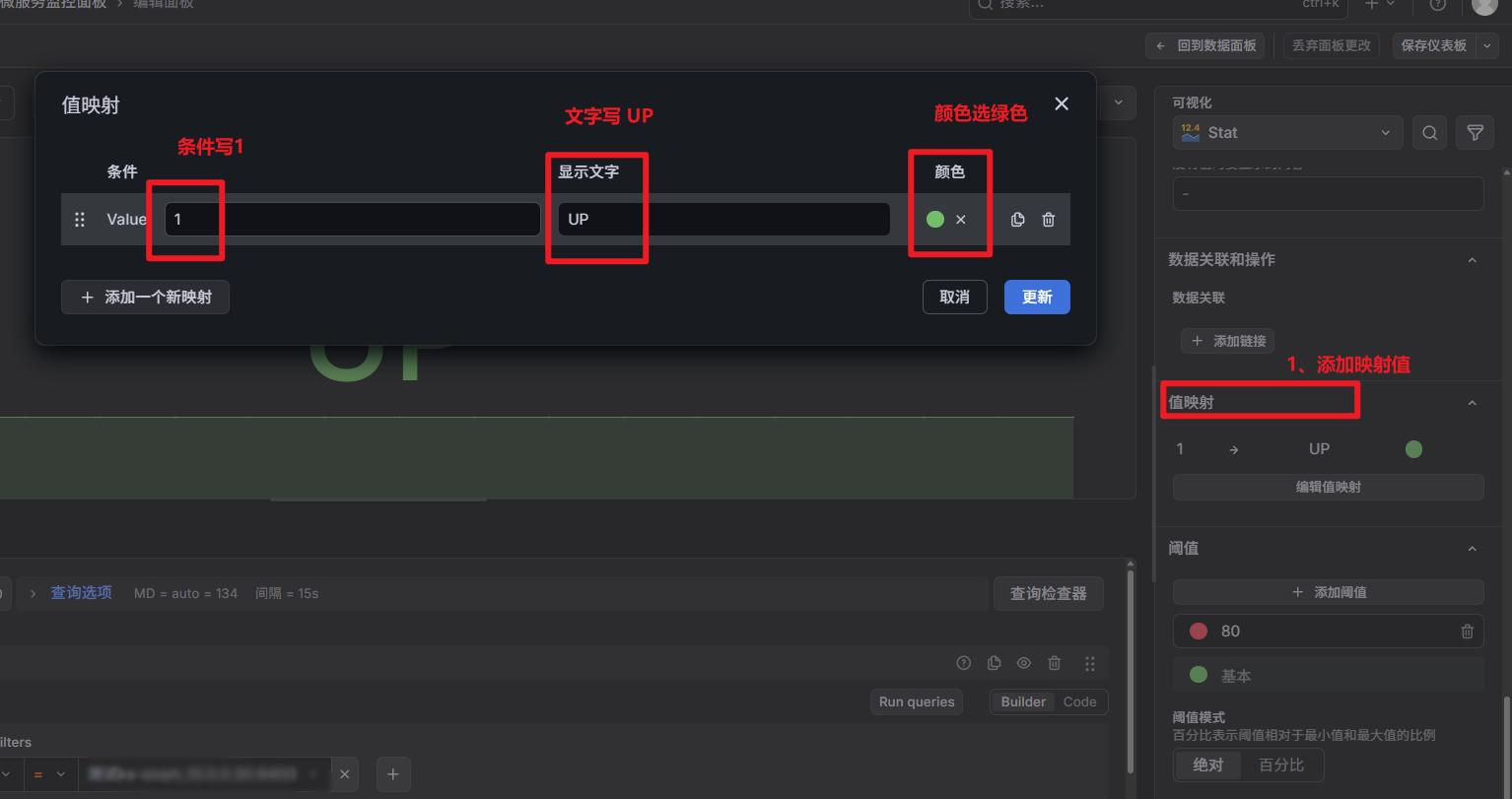Clear the mapping color with the X icon

pos(961,220)
